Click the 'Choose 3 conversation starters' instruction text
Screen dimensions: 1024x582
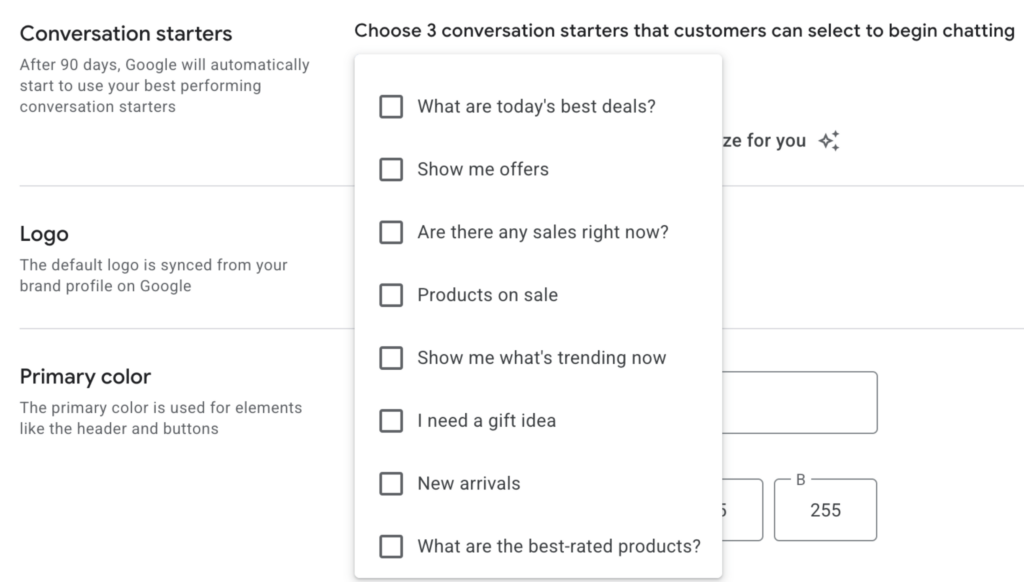(x=685, y=30)
